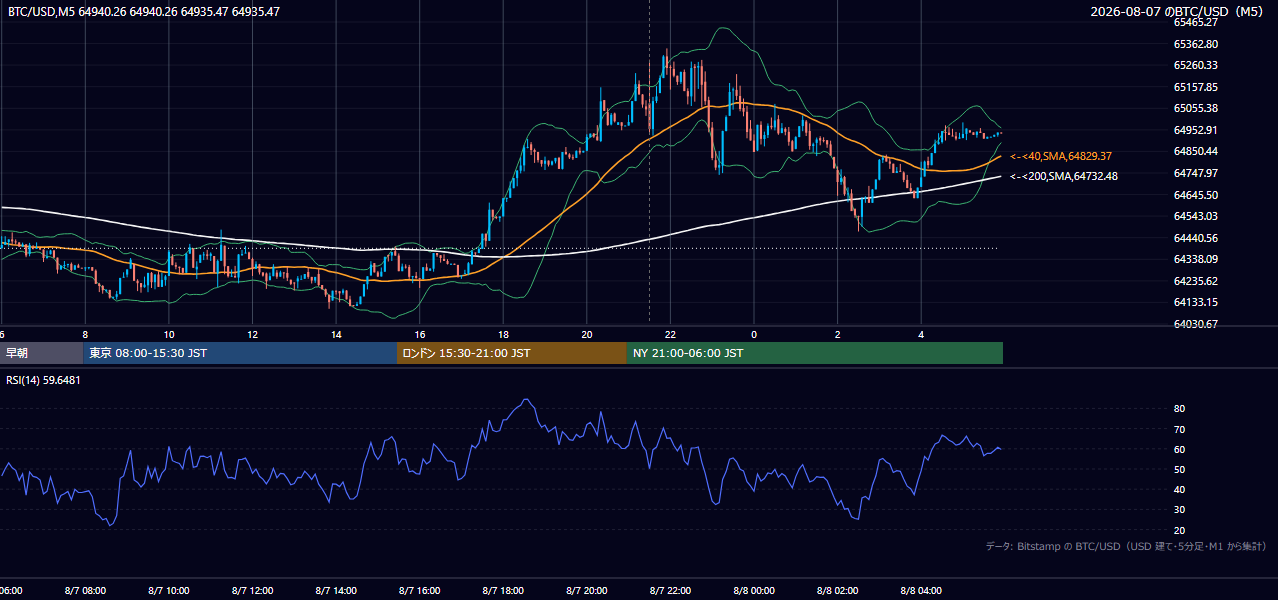Click the hour 0 tick above session bars

754,334
